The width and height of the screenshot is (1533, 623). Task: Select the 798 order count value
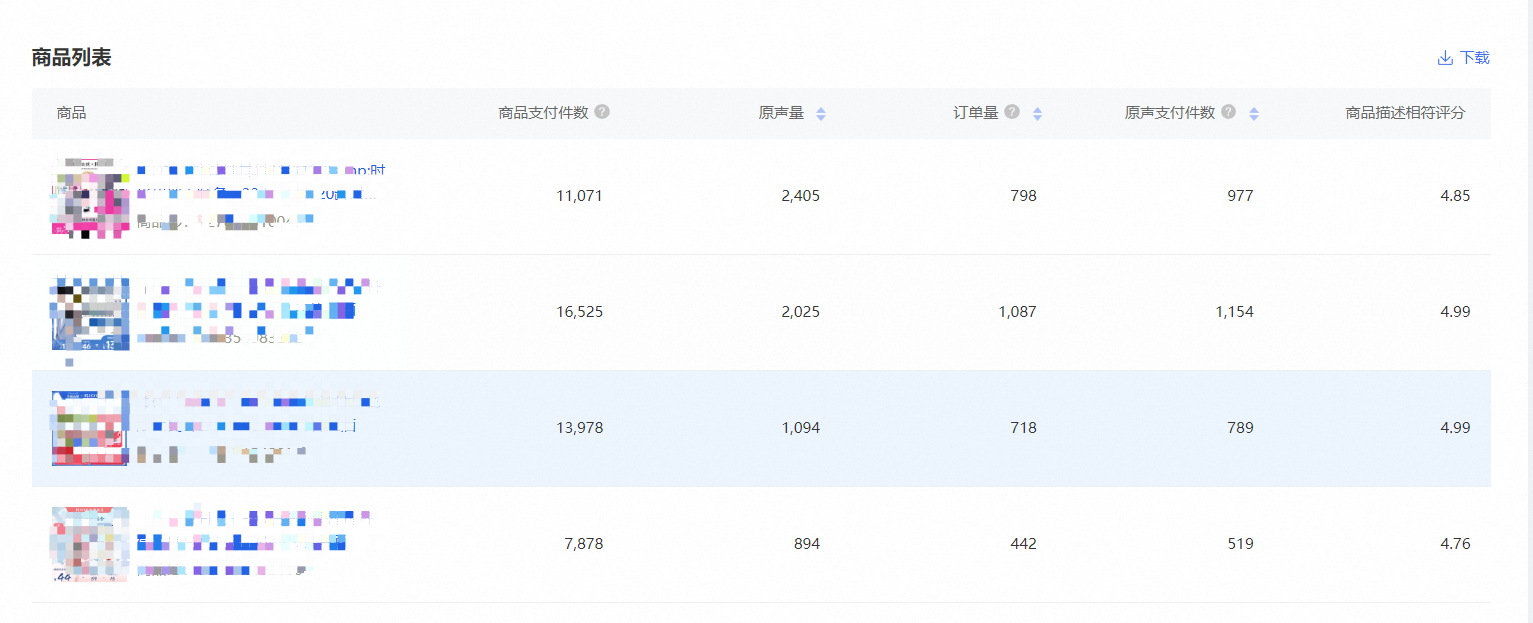coord(1024,196)
